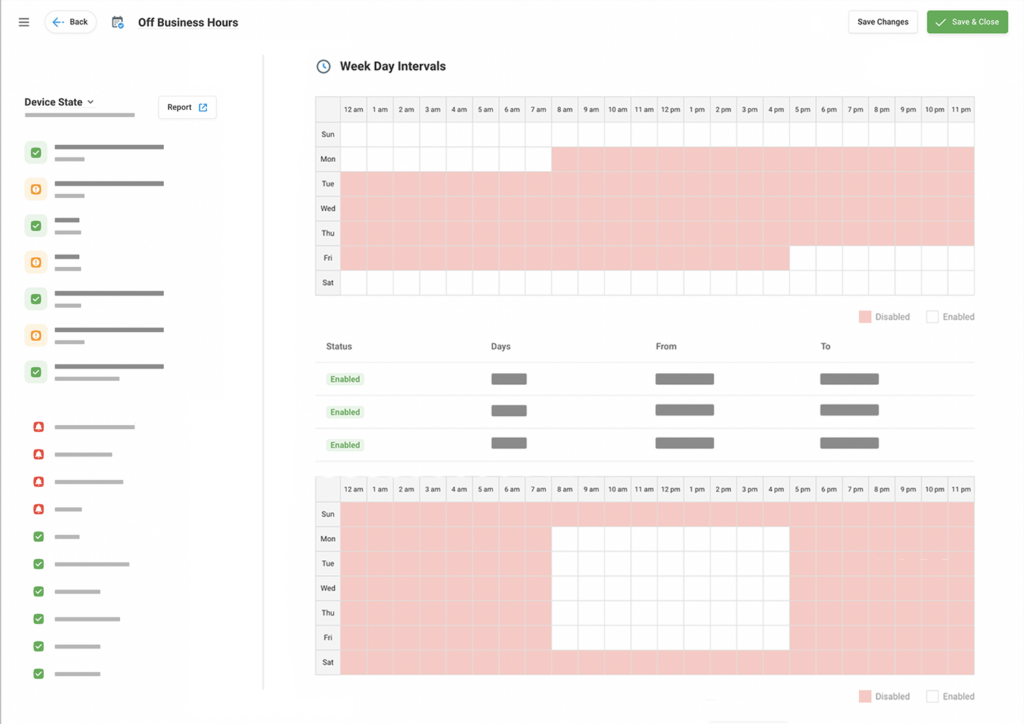
Task: Click the Sat row label in lower grid
Action: (x=328, y=663)
